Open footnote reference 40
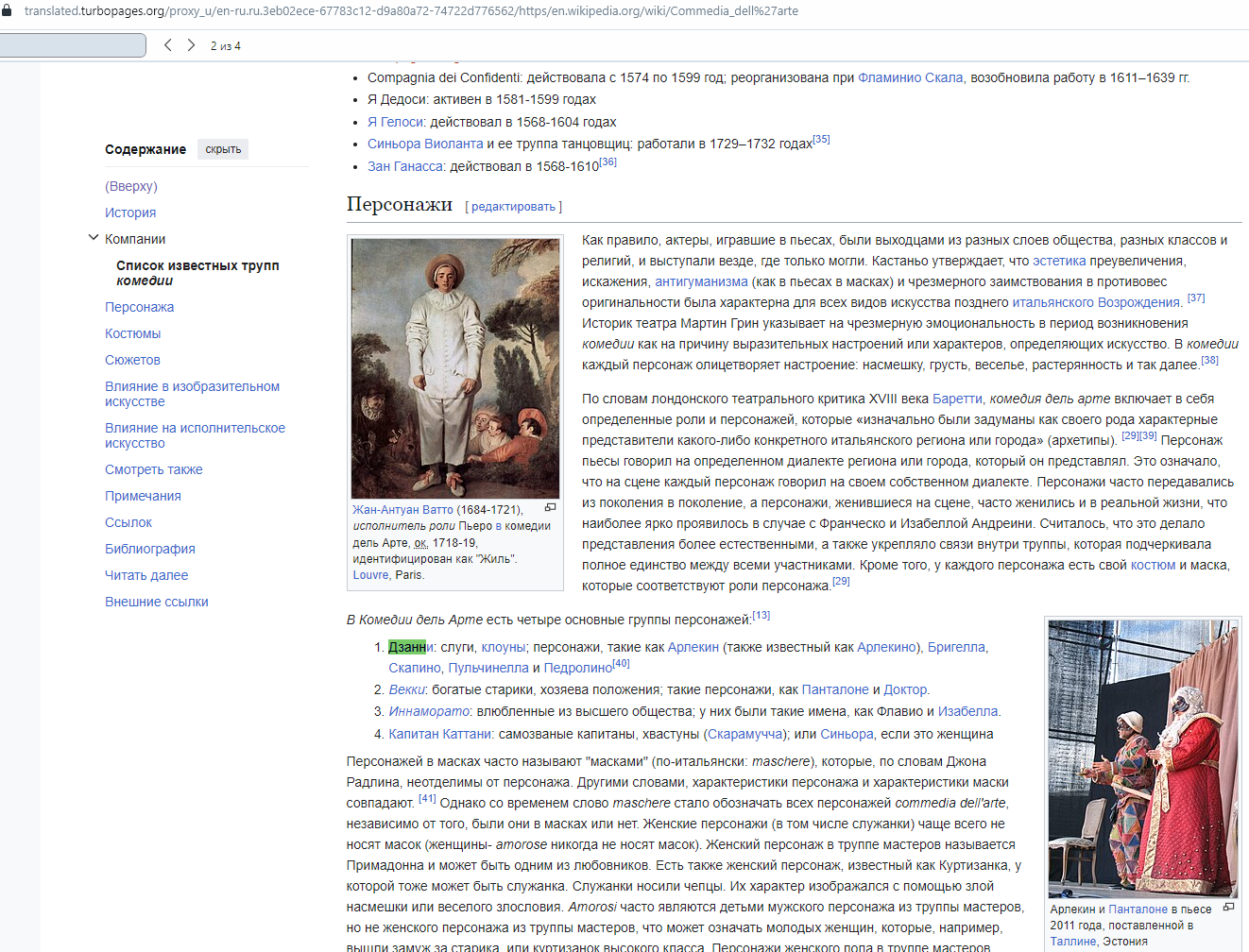Viewport: 1249px width, 952px height. click(x=621, y=664)
